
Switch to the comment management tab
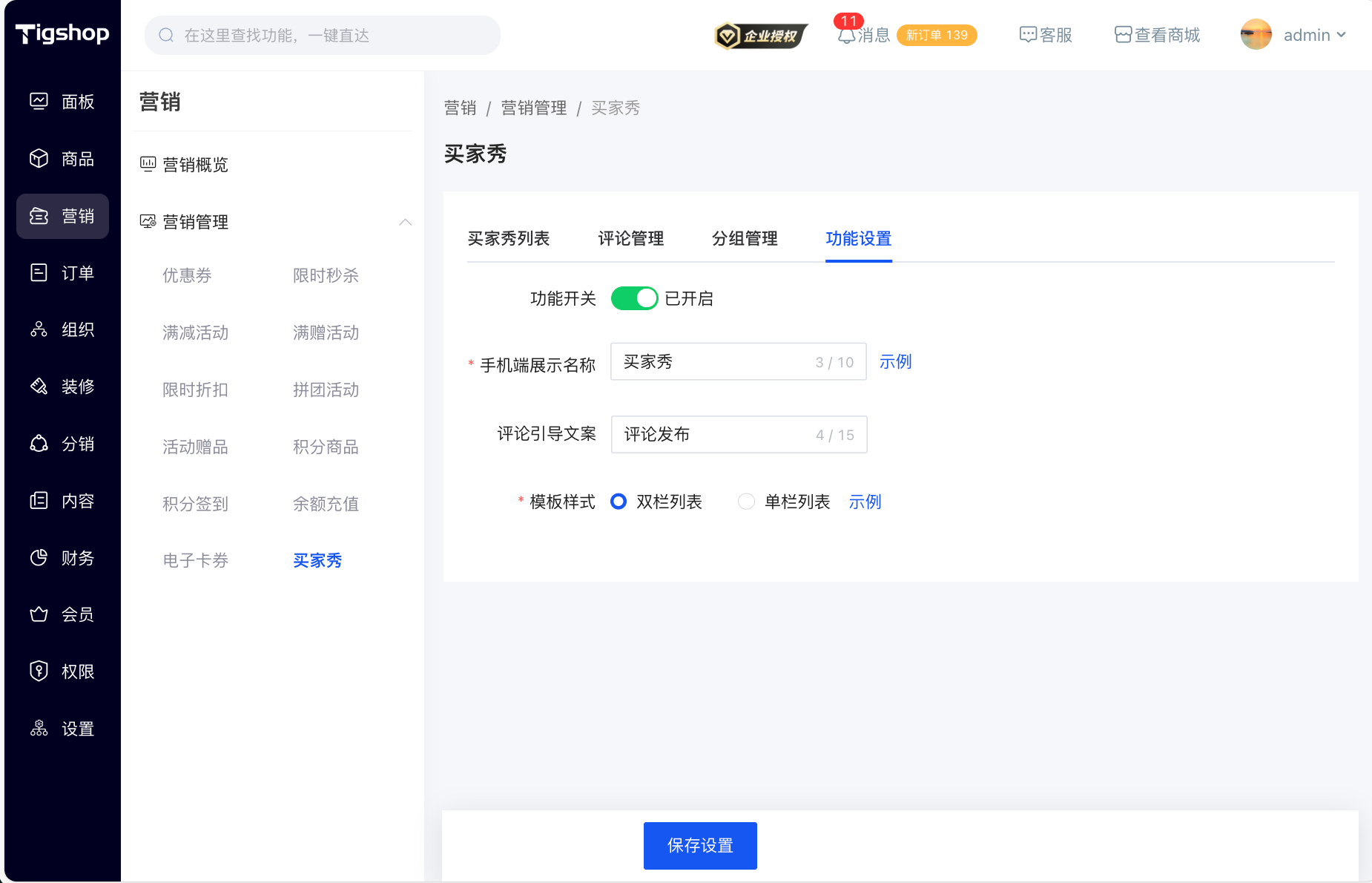pyautogui.click(x=630, y=238)
